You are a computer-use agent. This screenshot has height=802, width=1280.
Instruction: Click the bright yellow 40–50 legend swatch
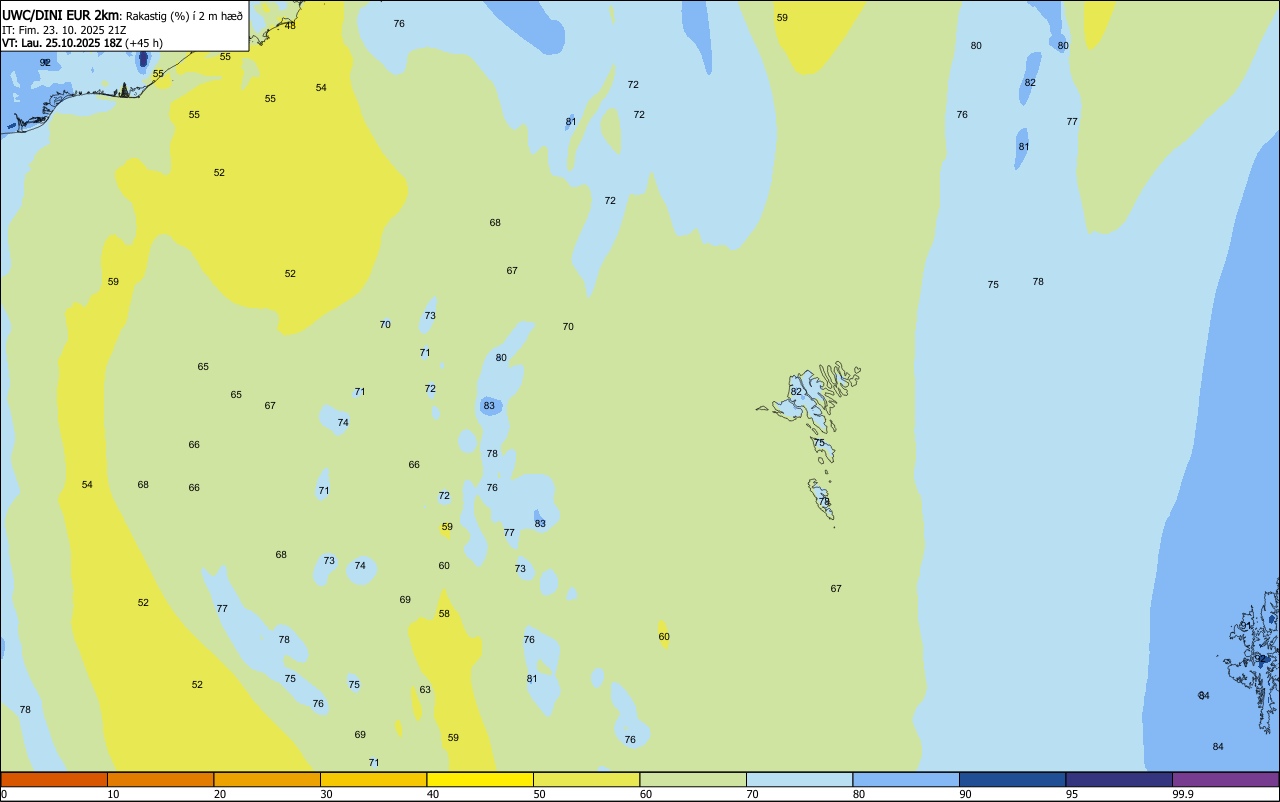(x=480, y=779)
